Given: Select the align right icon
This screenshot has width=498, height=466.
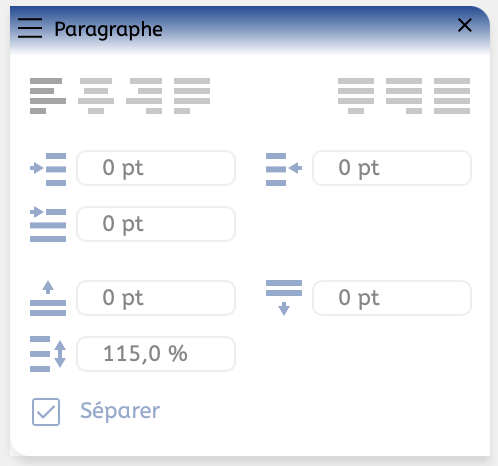Looking at the screenshot, I should 144,96.
